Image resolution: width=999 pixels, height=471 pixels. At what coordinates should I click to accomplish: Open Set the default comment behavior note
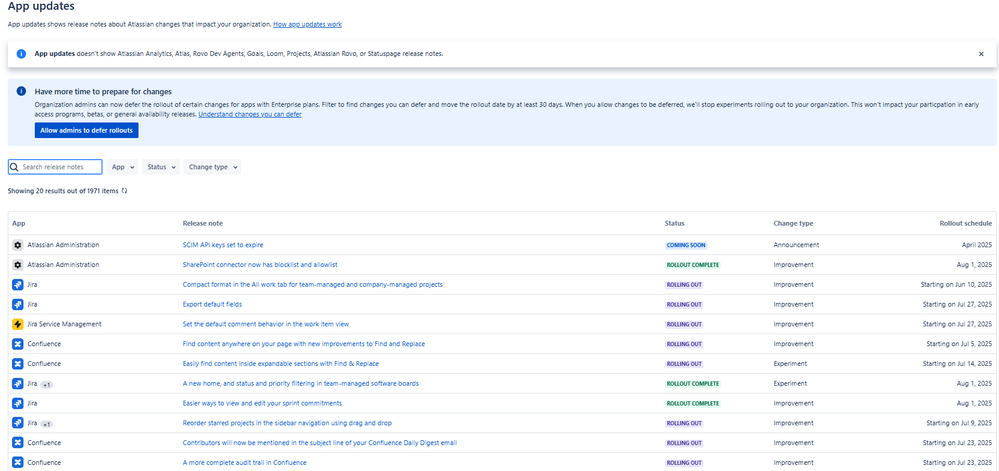[266, 324]
